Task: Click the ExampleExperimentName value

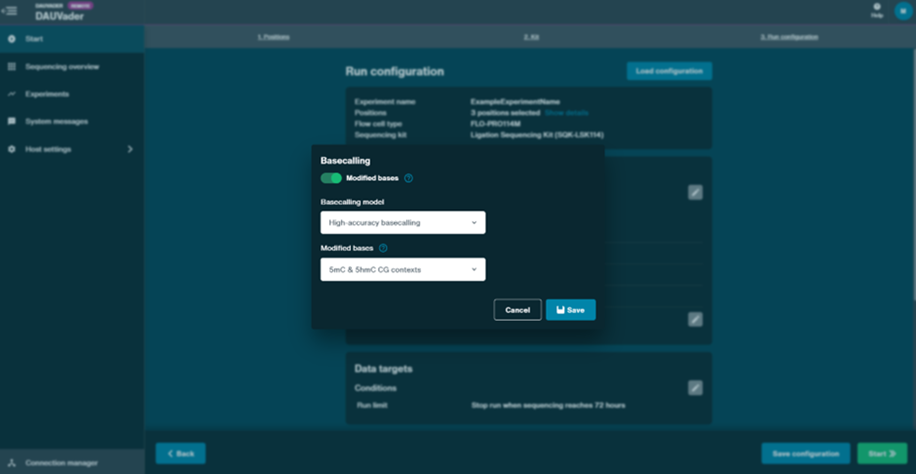Action: 515,102
